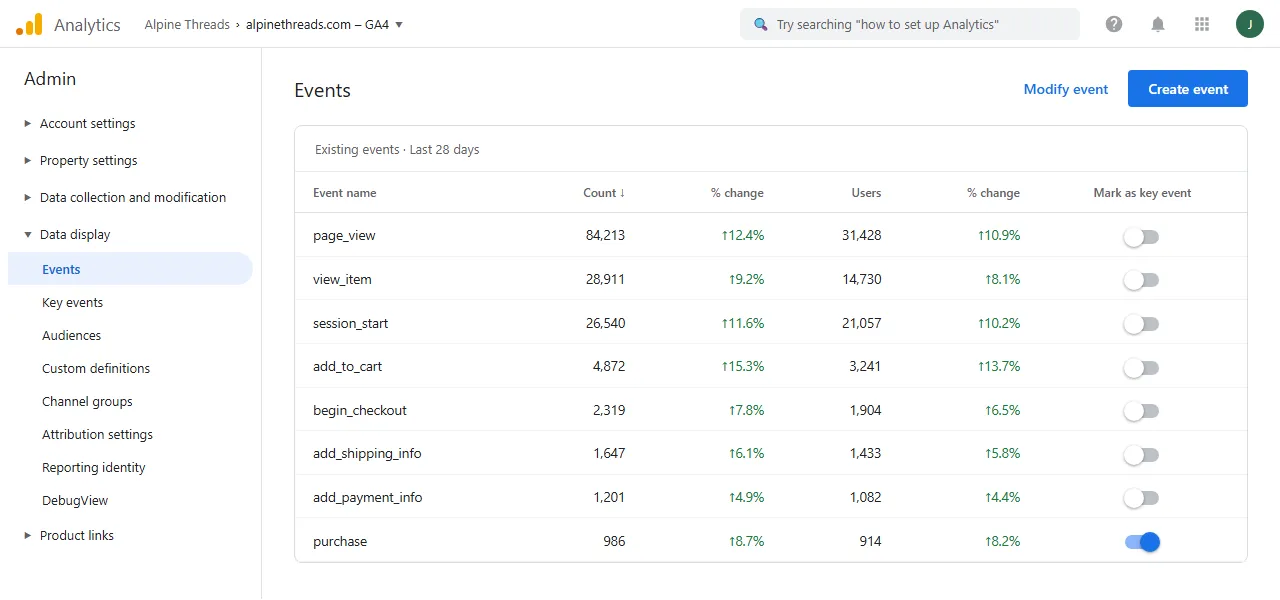This screenshot has height=600, width=1280.
Task: Toggle key event for add_to_cart
Action: click(1141, 367)
